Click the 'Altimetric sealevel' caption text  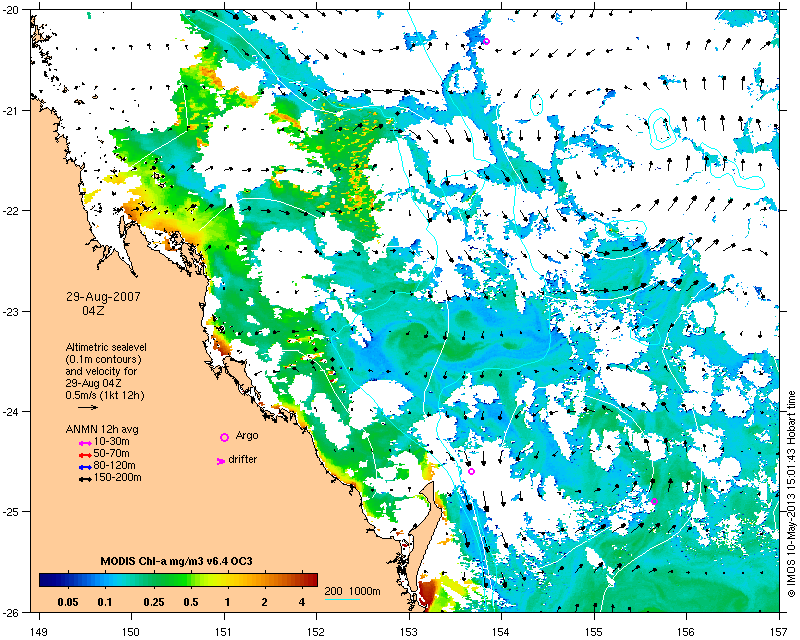point(106,347)
